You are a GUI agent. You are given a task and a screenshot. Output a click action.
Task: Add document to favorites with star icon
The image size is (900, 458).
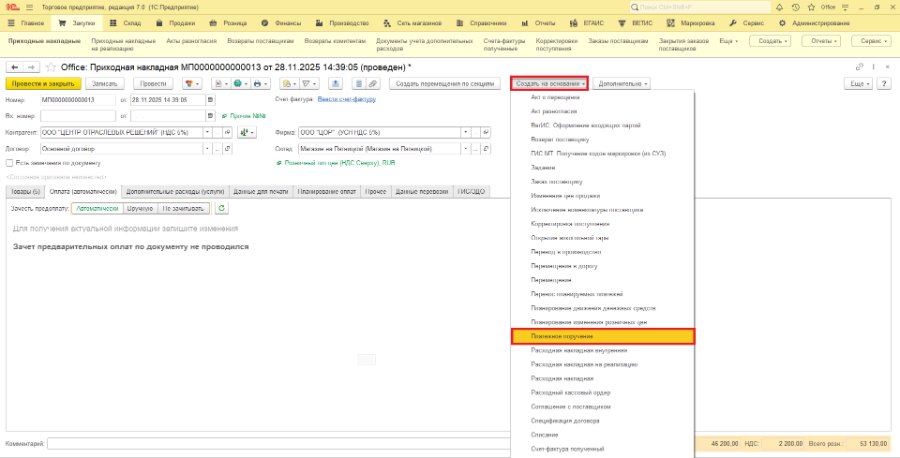(51, 67)
